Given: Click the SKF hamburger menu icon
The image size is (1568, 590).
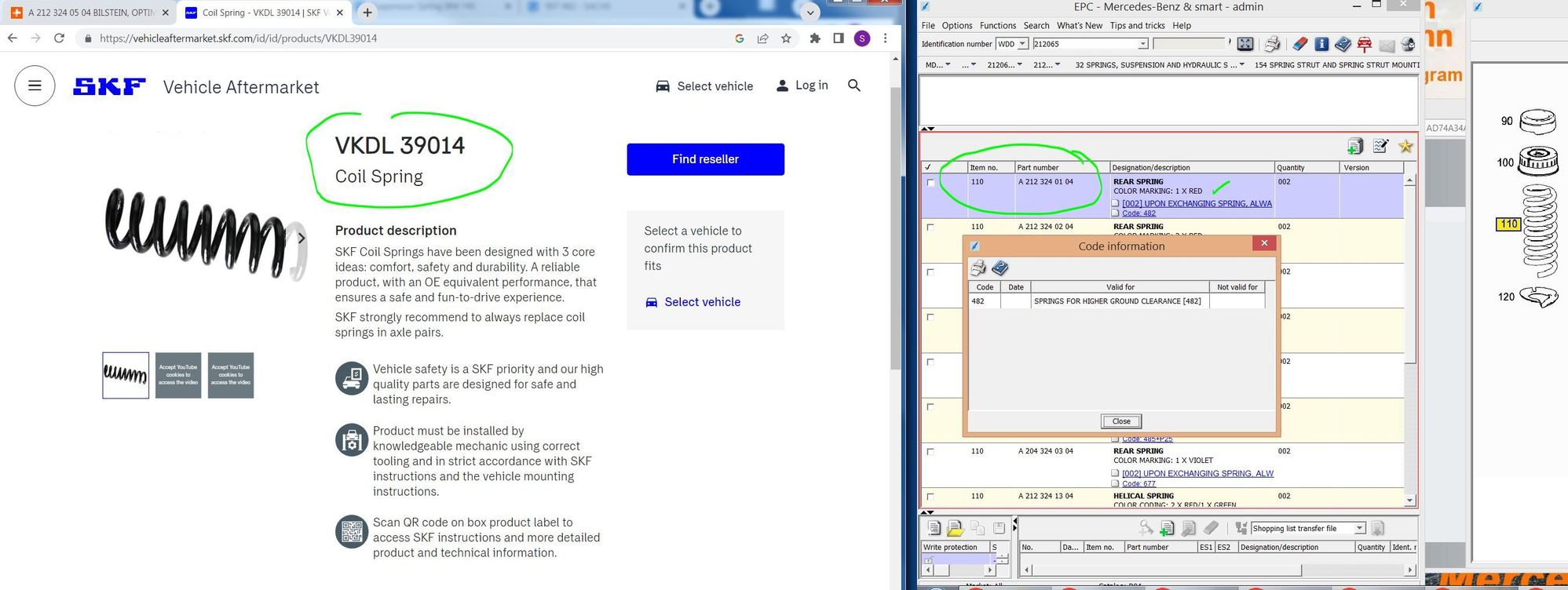Looking at the screenshot, I should pos(35,86).
